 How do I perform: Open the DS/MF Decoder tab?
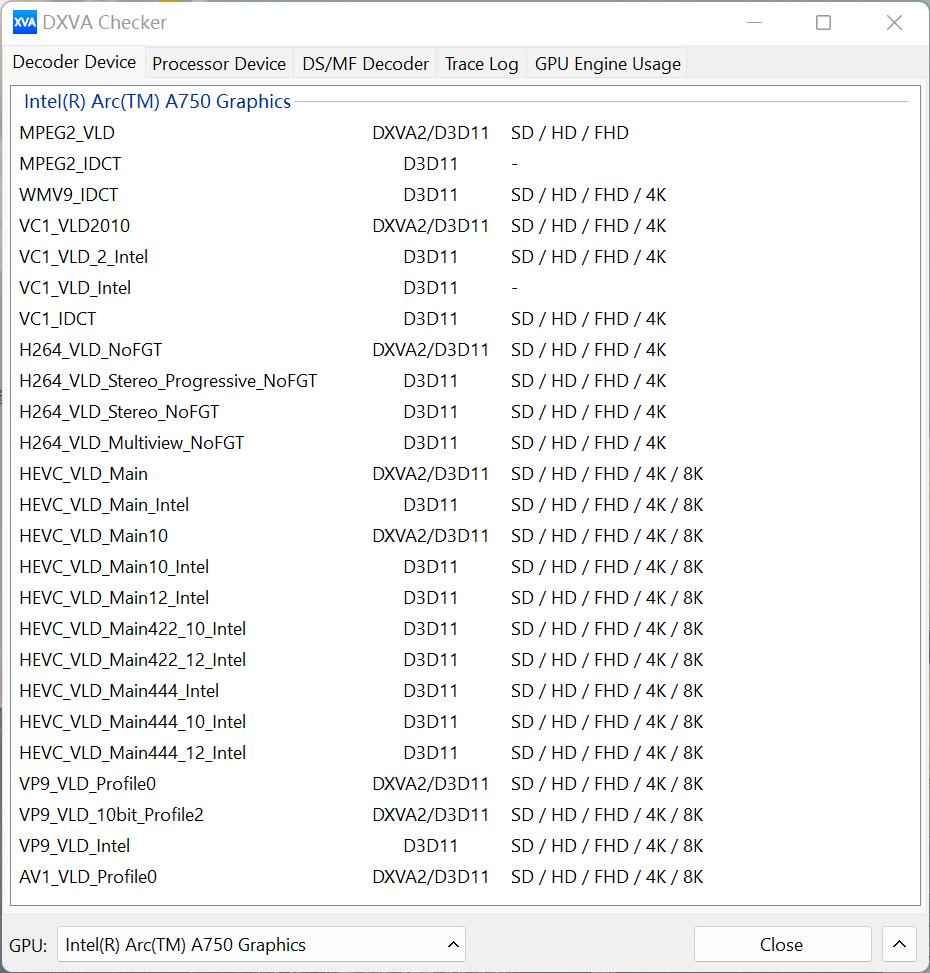[x=364, y=63]
